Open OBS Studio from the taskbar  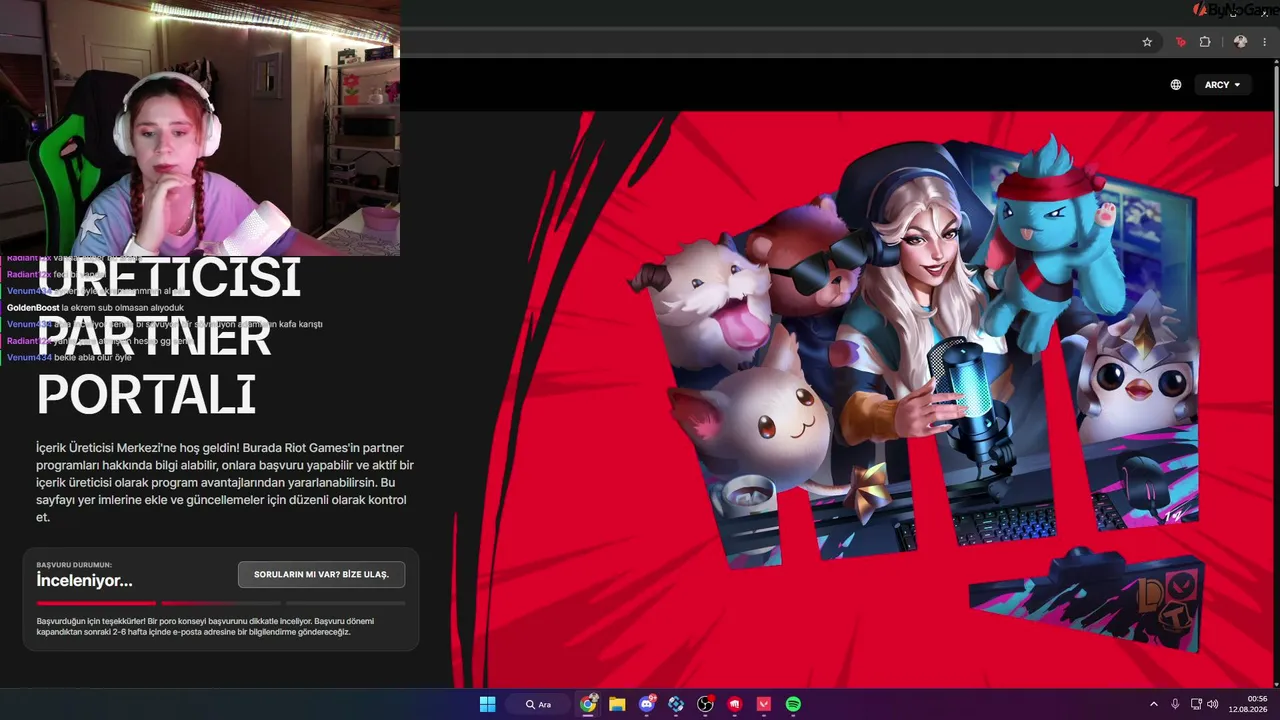point(705,704)
